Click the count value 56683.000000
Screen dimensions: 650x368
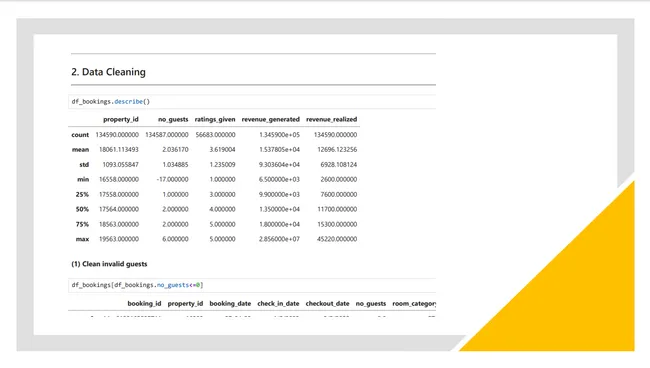[x=215, y=135]
